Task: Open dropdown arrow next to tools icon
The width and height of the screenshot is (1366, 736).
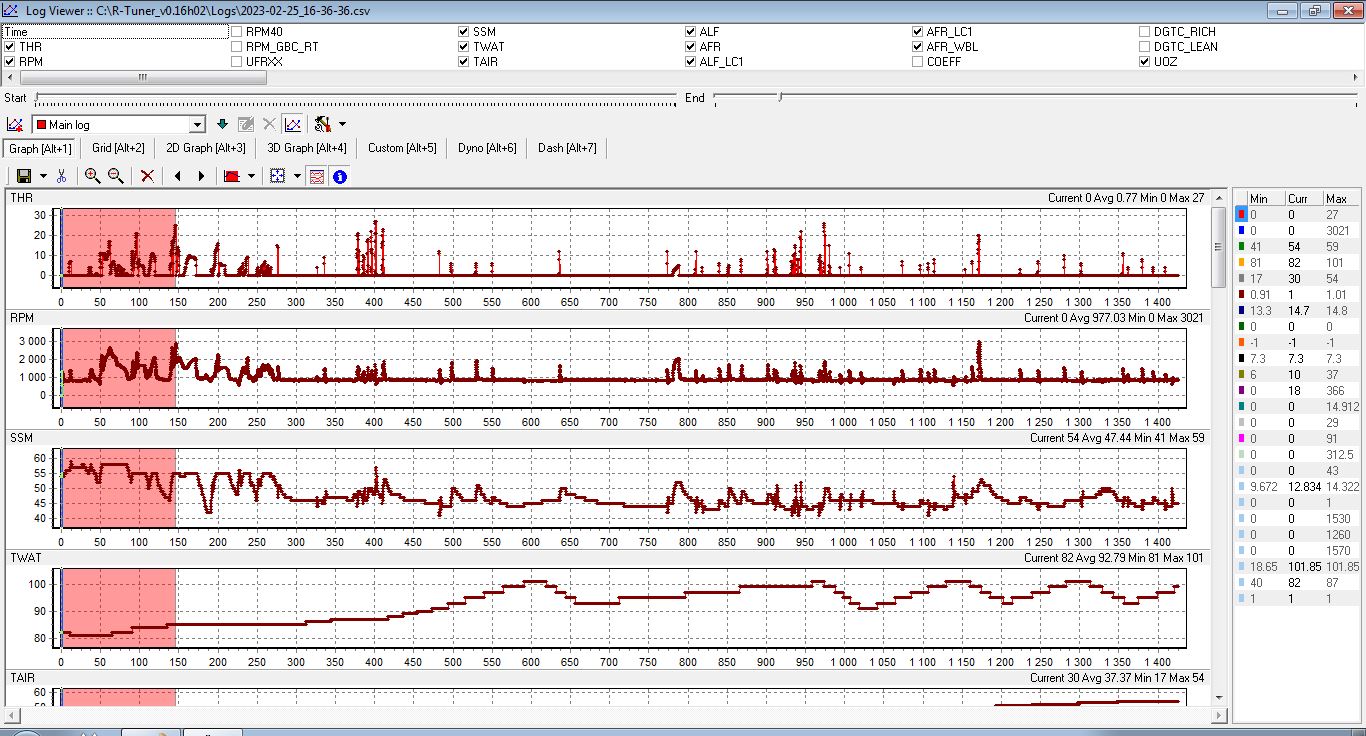Action: coord(342,125)
